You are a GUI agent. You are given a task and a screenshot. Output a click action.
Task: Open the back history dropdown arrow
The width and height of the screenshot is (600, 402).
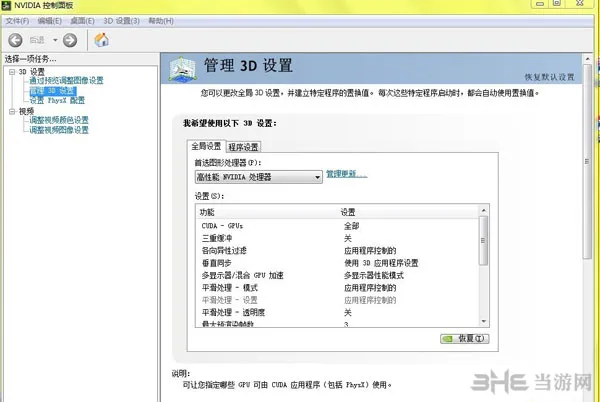pyautogui.click(x=55, y=40)
